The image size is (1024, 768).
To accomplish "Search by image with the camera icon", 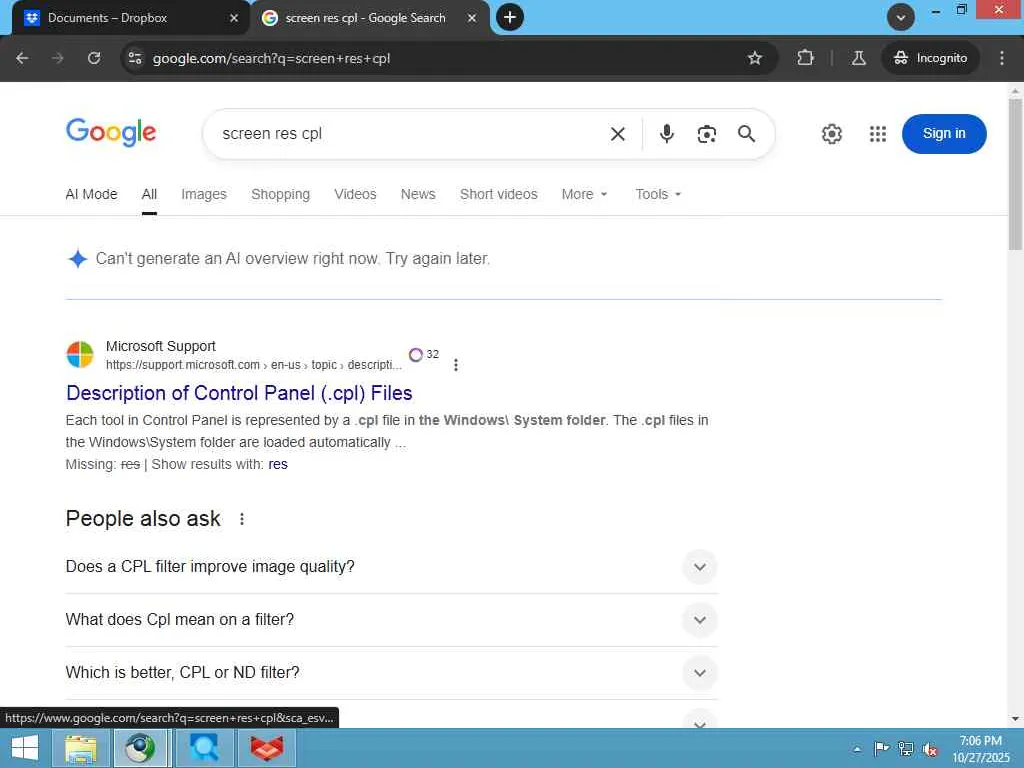I will coord(707,134).
